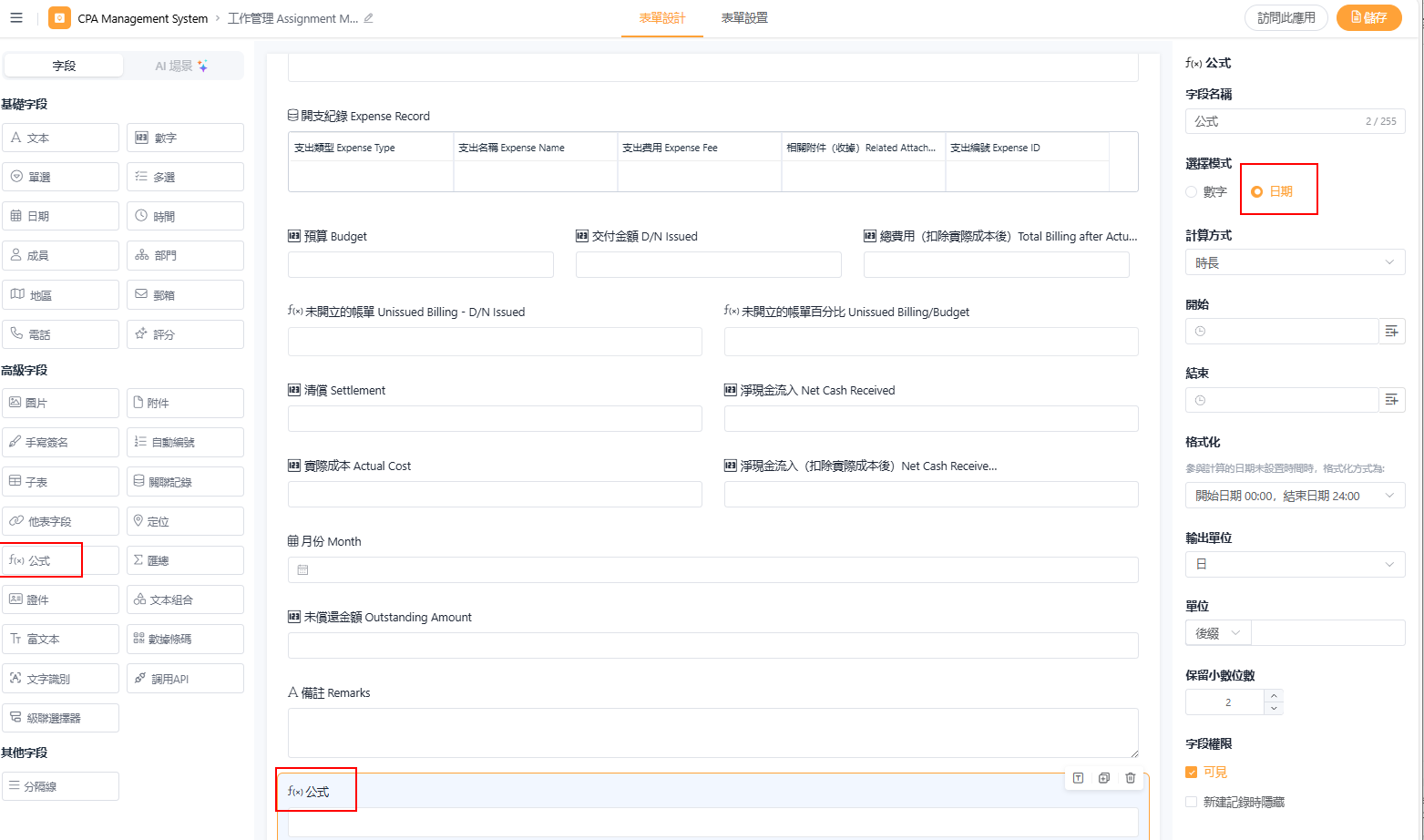Increase decimal places with up stepper arrow
Image resolution: width=1424 pixels, height=840 pixels.
pos(1274,696)
